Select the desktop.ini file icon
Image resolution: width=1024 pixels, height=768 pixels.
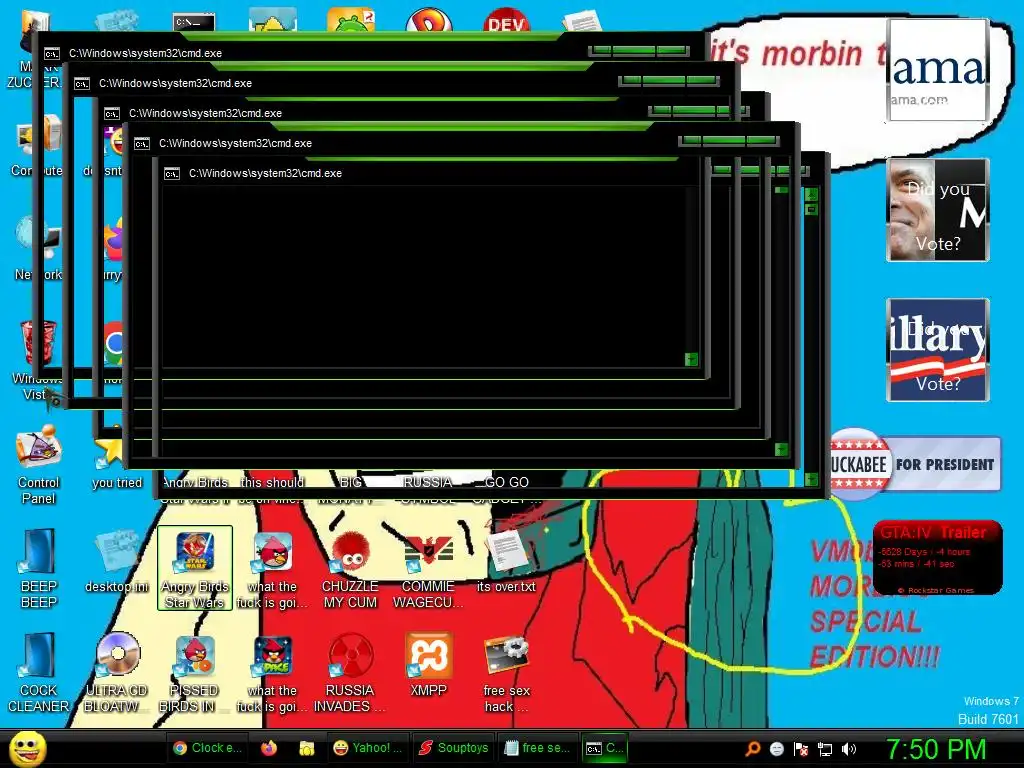[x=117, y=562]
